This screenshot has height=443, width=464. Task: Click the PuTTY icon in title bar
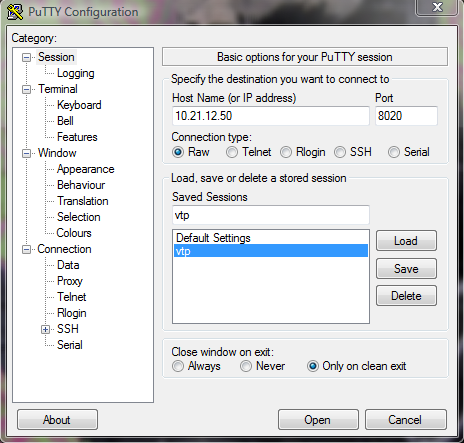(x=15, y=12)
